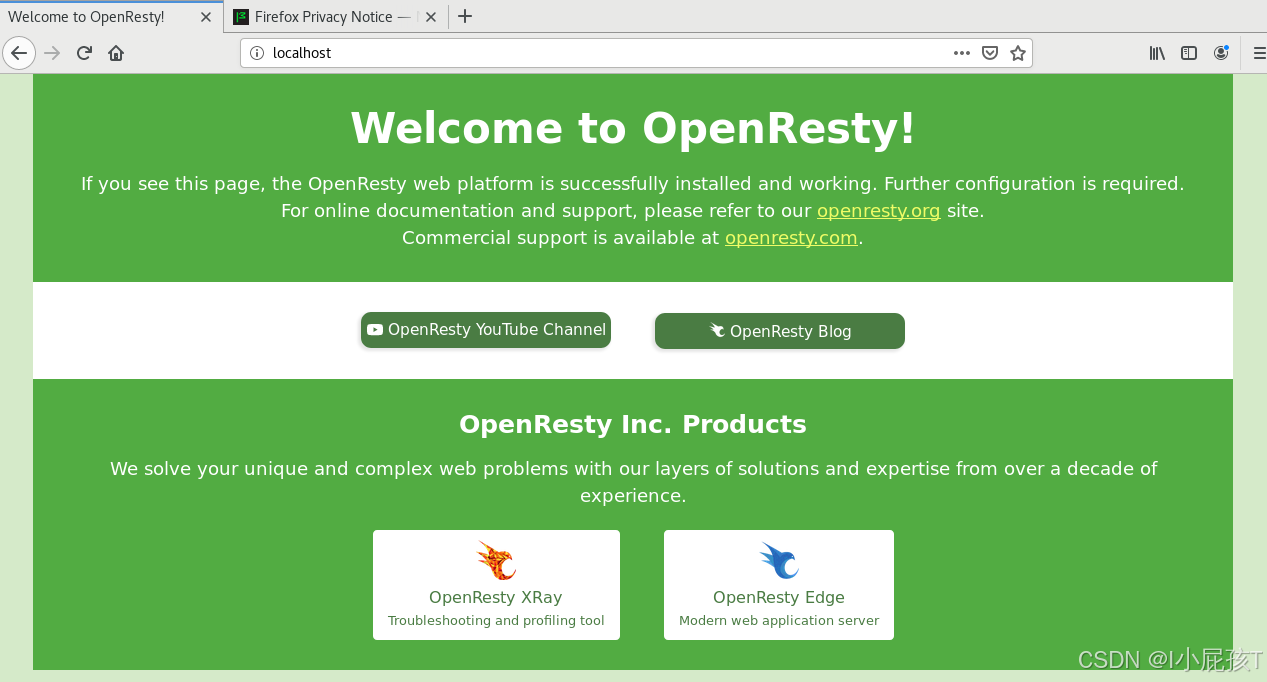Switch to Welcome to OpenResty! tab

(112, 17)
